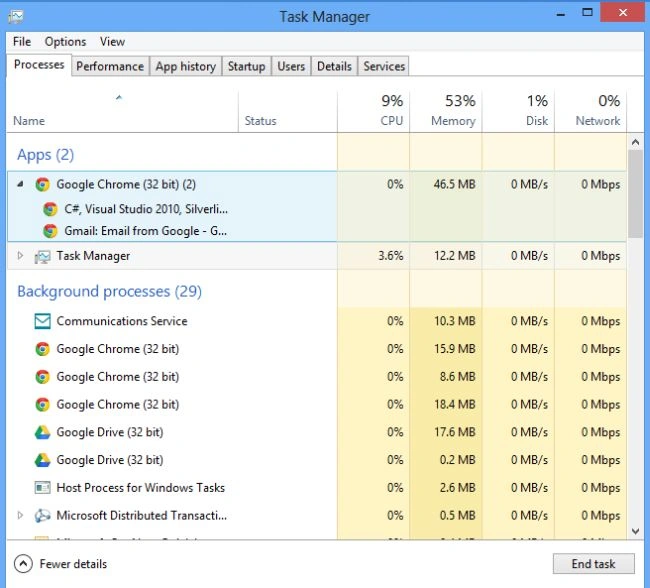
Task: Click the Background processes (29) group heading
Action: (109, 292)
